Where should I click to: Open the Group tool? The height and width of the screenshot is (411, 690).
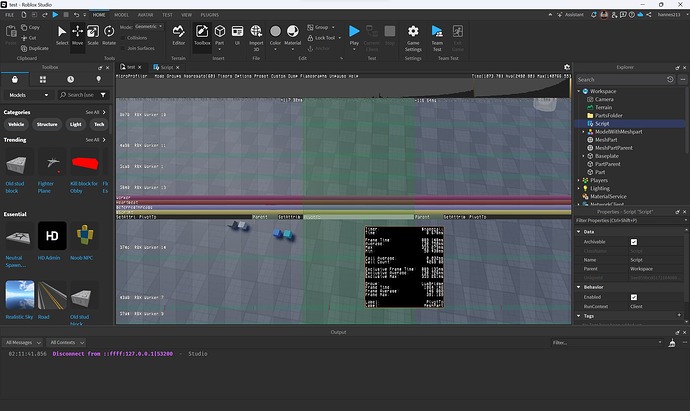tap(321, 27)
